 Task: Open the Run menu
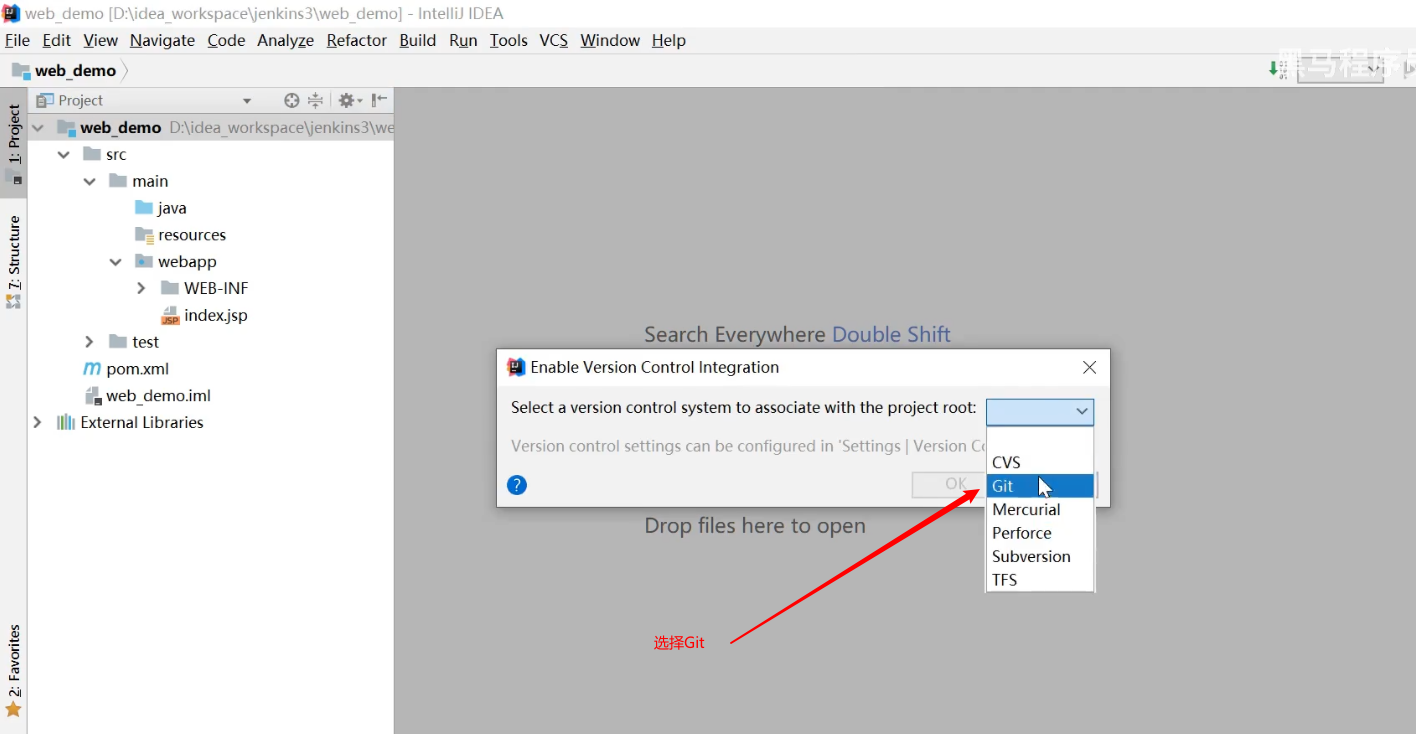click(x=463, y=40)
